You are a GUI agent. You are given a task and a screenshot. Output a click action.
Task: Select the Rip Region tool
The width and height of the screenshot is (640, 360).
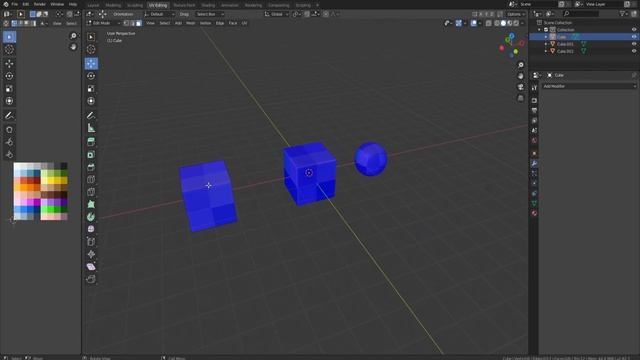coord(91,279)
